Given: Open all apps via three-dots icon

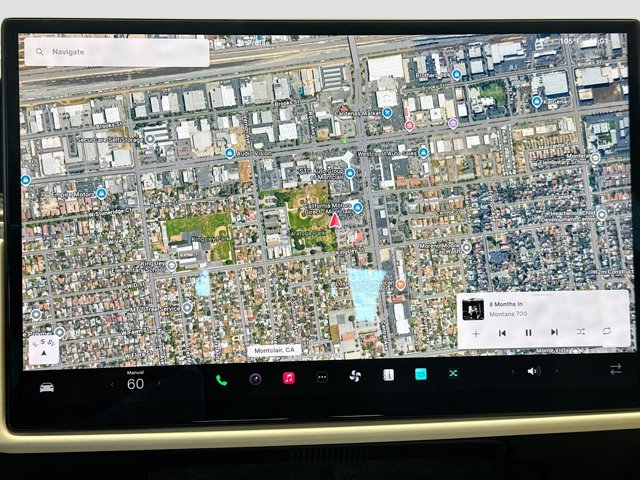Looking at the screenshot, I should (x=322, y=377).
